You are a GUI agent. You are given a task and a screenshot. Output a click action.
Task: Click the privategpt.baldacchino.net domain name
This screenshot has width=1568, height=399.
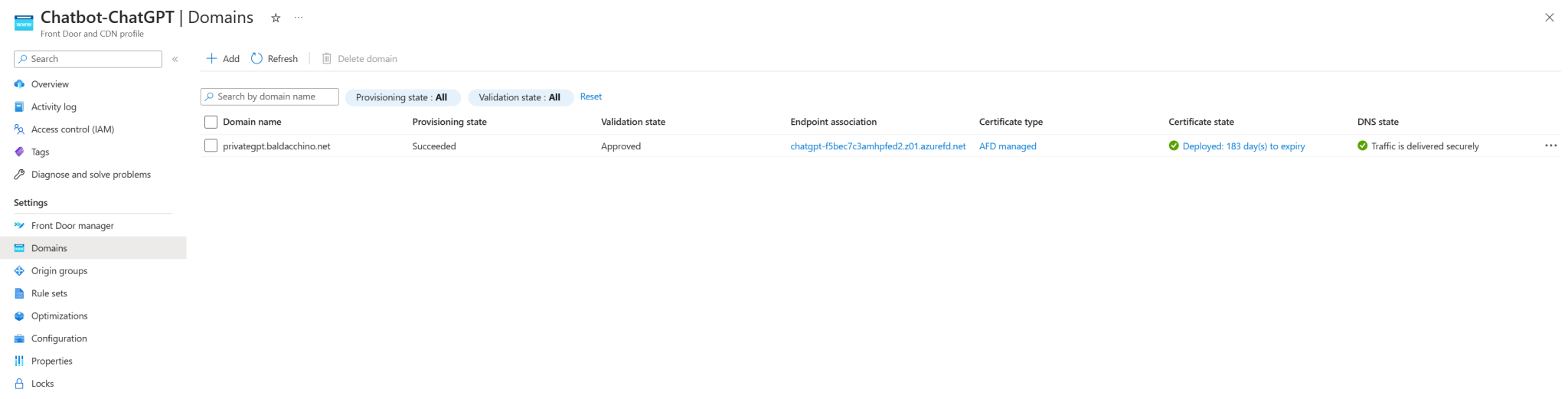point(276,146)
